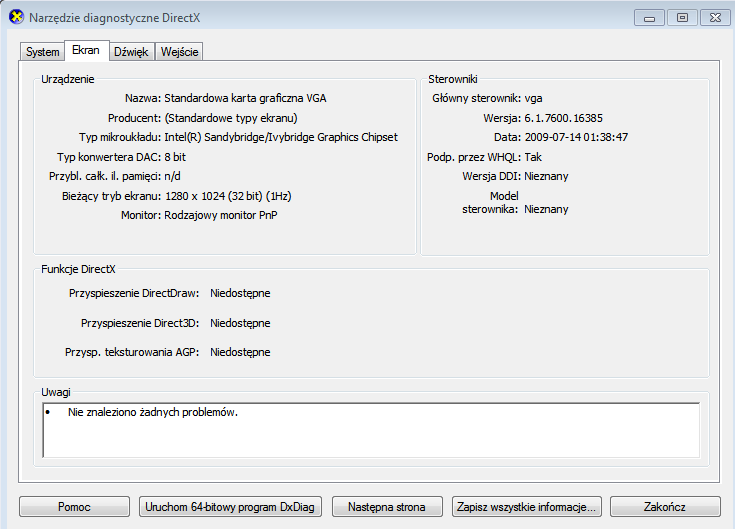
Task: Go to the Wejście tab
Action: click(x=180, y=52)
